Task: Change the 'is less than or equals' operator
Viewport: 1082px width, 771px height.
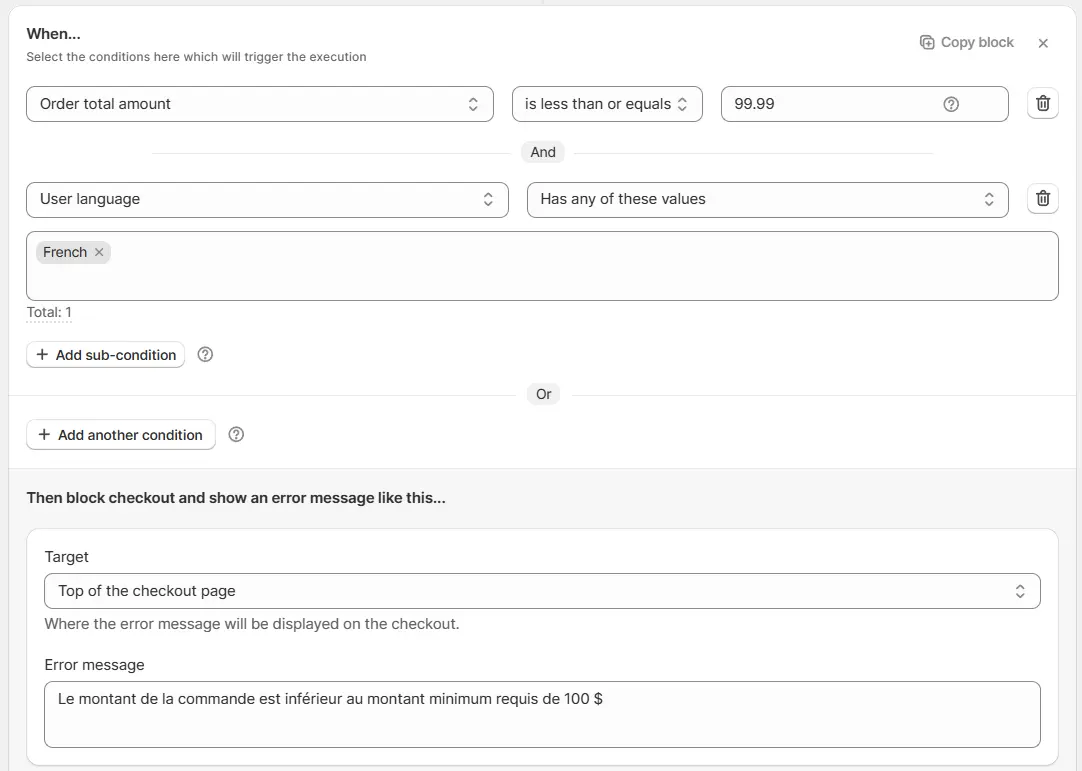Action: click(x=607, y=104)
